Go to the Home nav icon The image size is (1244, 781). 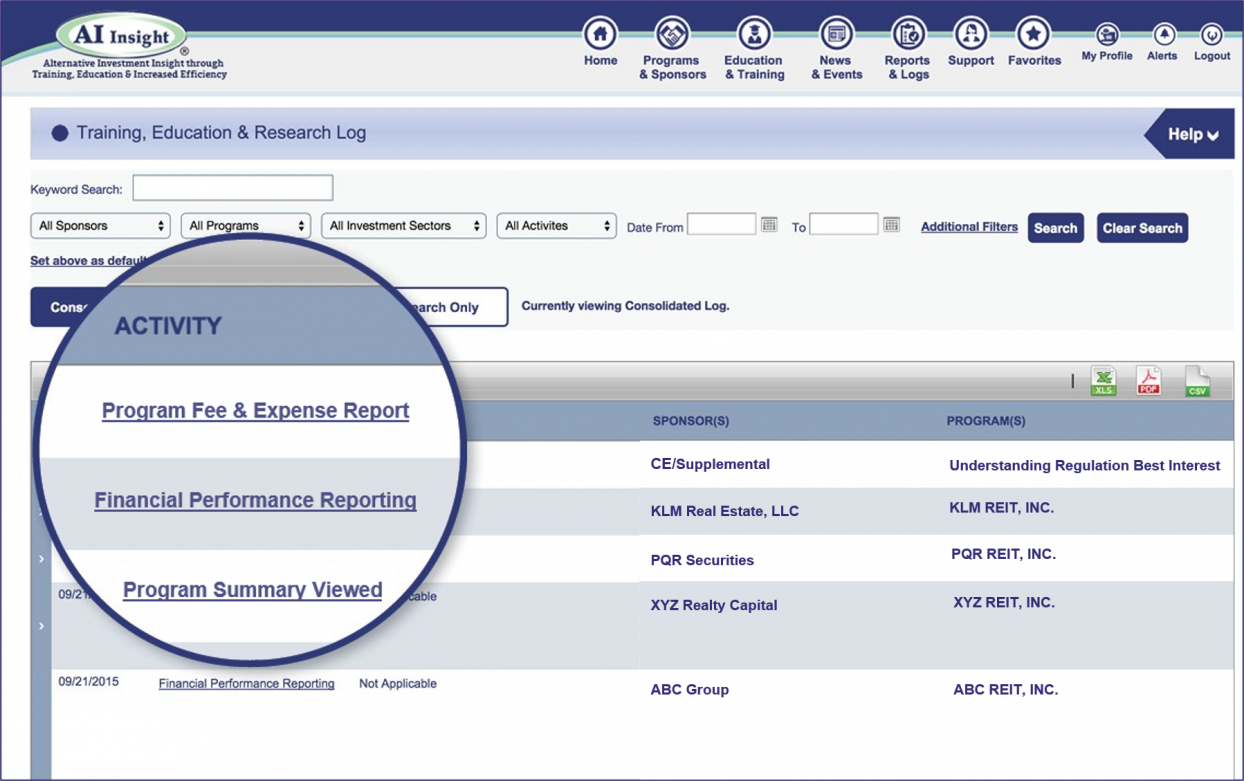click(x=600, y=34)
